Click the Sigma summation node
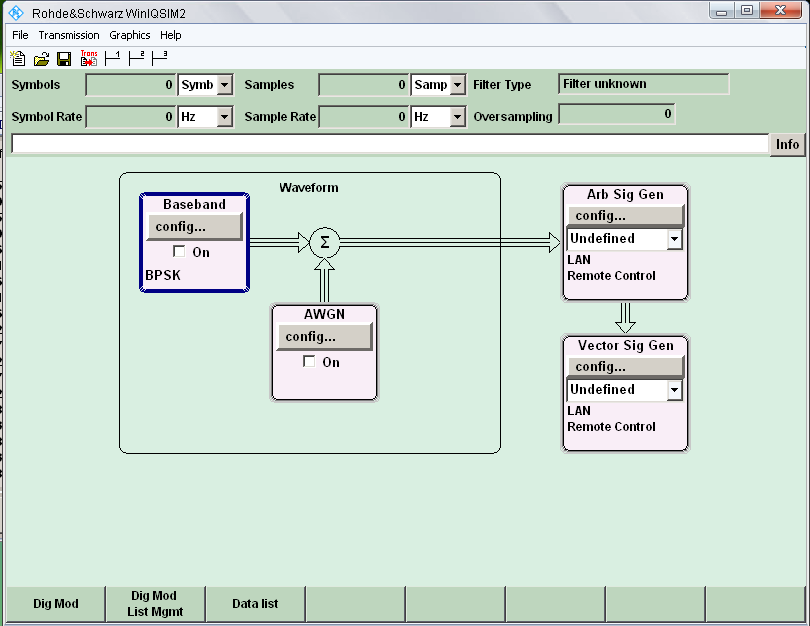This screenshot has width=810, height=626. point(324,242)
